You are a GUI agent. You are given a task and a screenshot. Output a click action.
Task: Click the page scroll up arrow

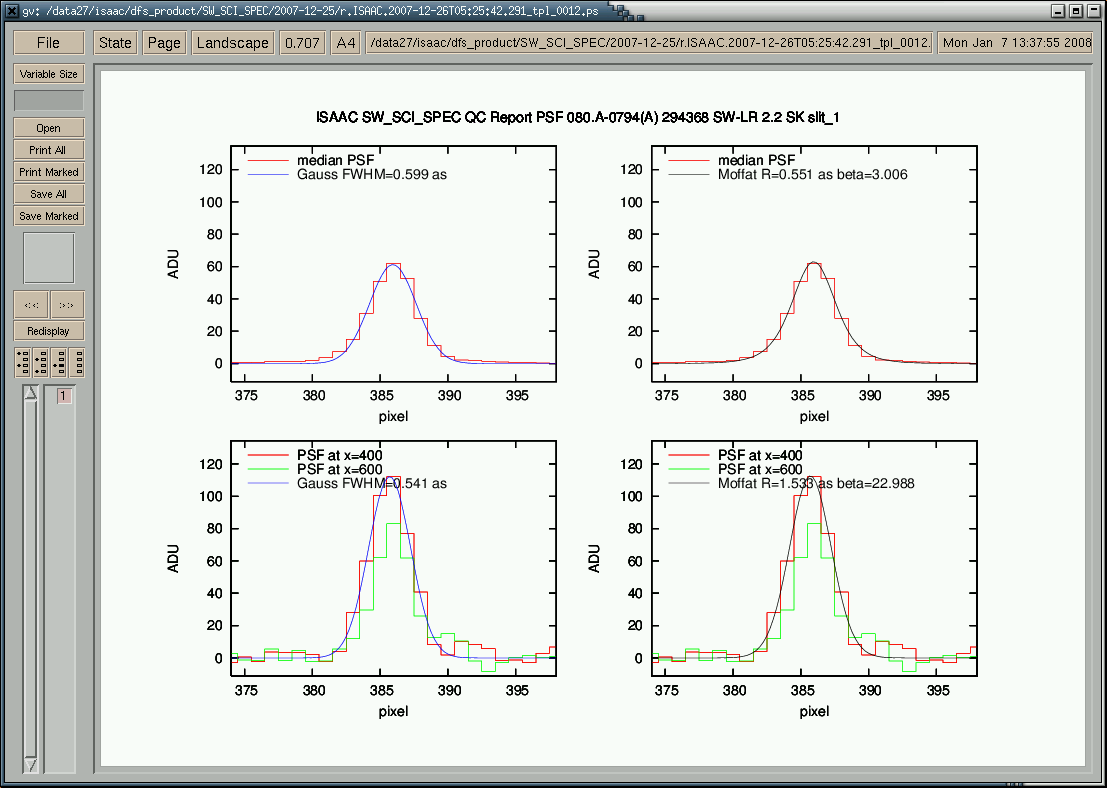pyautogui.click(x=30, y=394)
